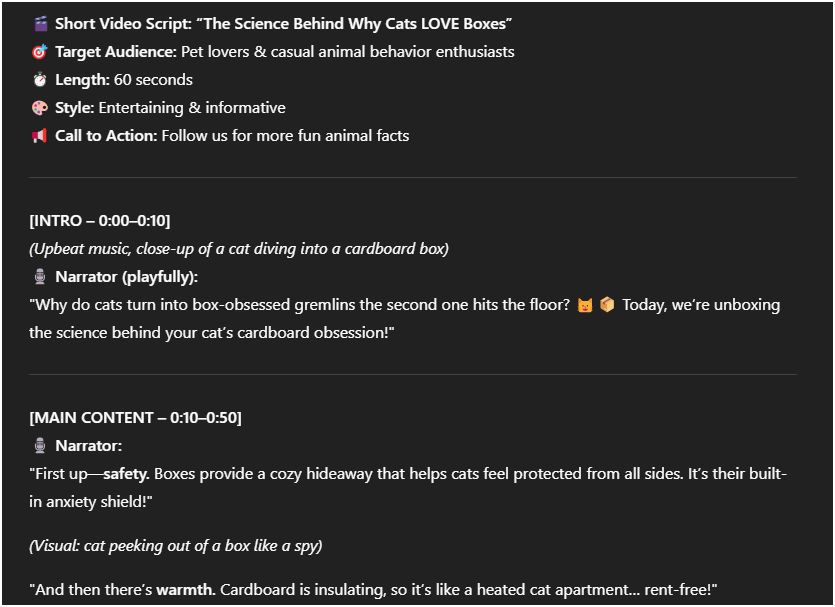Click the target emoji next to Target Audience
Screen dimensions: 835x607
[x=40, y=52]
